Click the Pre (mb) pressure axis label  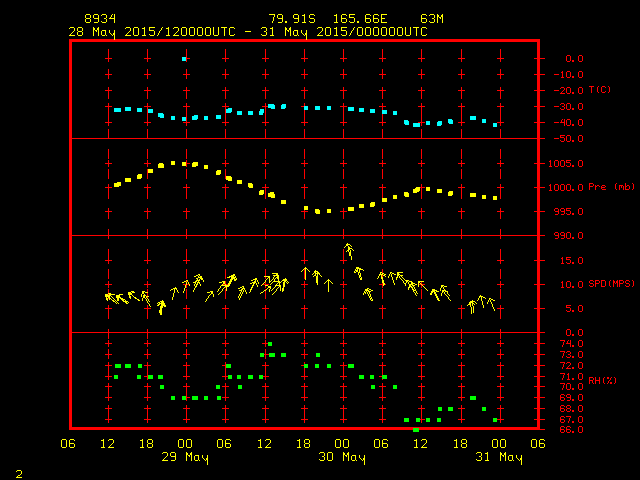pyautogui.click(x=611, y=187)
